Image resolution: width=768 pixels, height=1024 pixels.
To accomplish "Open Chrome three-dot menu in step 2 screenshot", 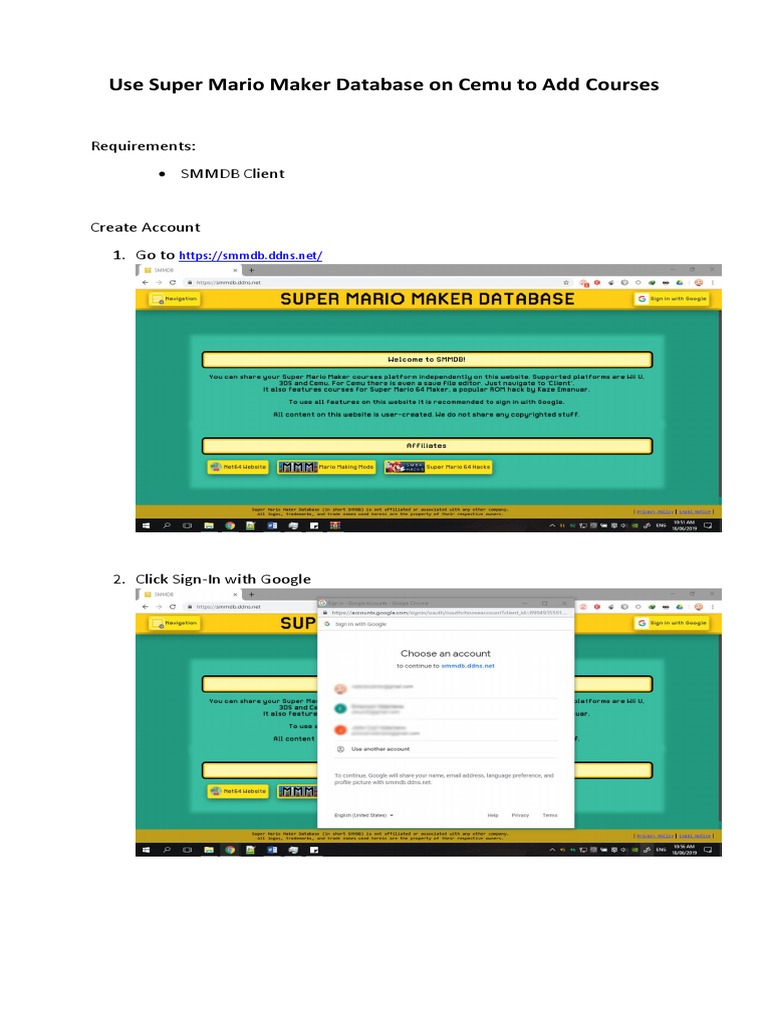I will tap(712, 607).
